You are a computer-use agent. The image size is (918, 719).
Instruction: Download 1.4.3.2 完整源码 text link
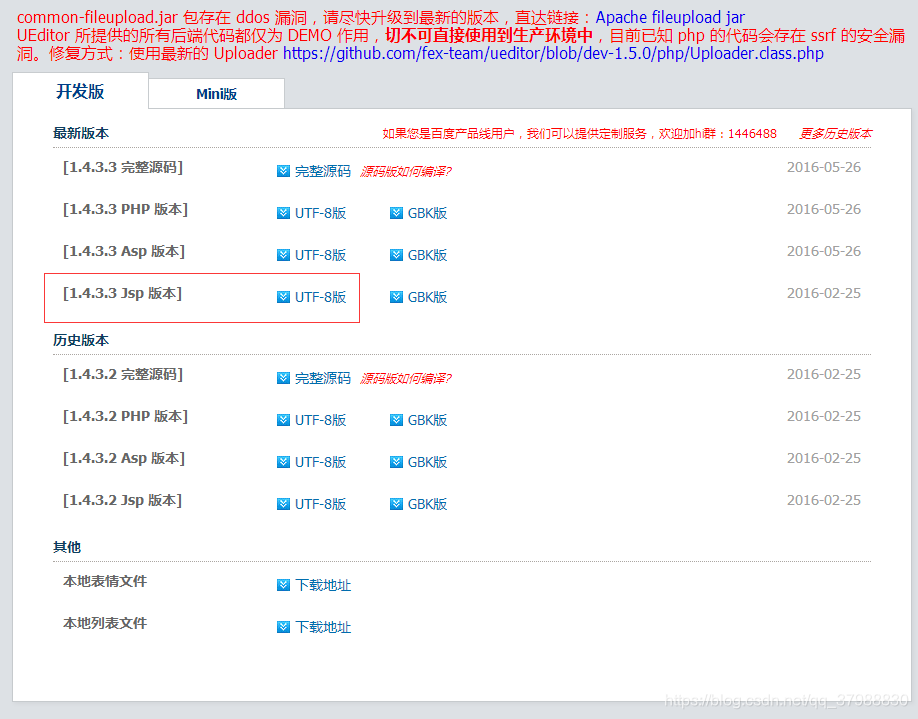pyautogui.click(x=323, y=378)
